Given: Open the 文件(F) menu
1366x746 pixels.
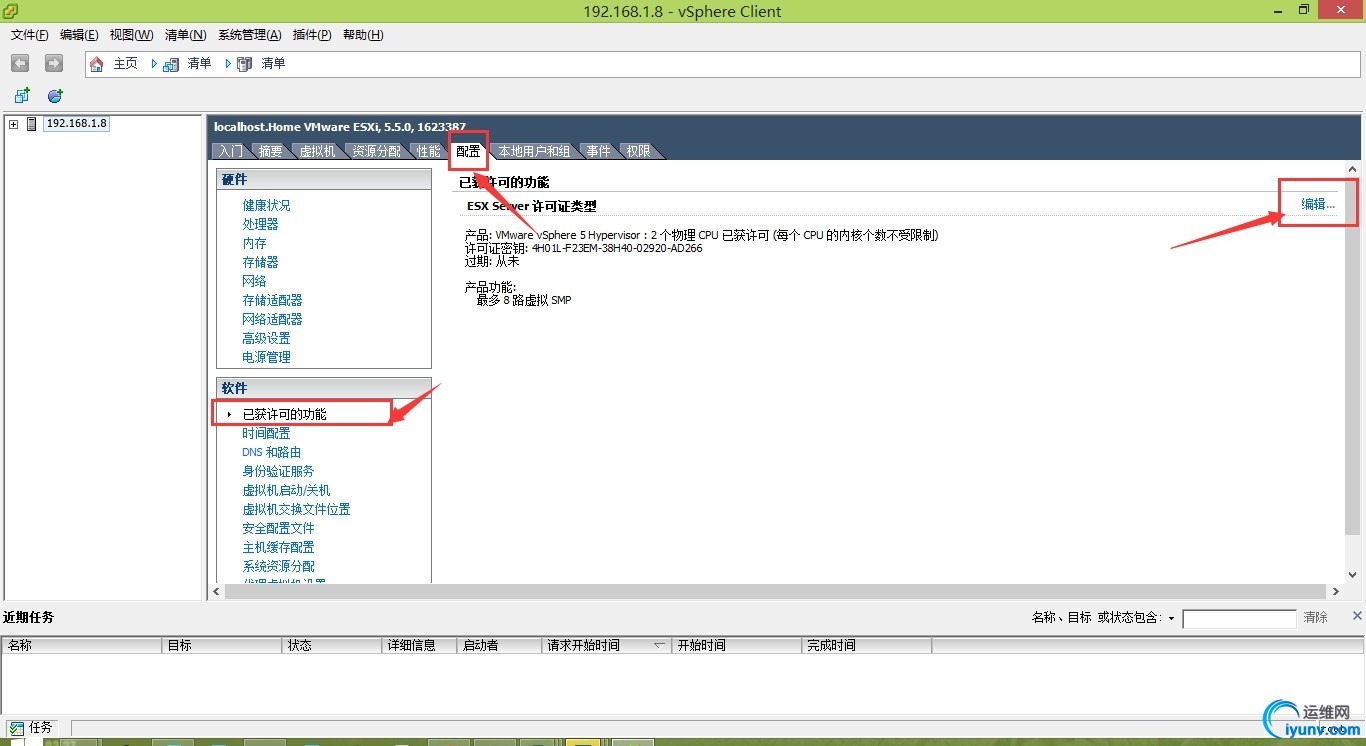Looking at the screenshot, I should (30, 35).
